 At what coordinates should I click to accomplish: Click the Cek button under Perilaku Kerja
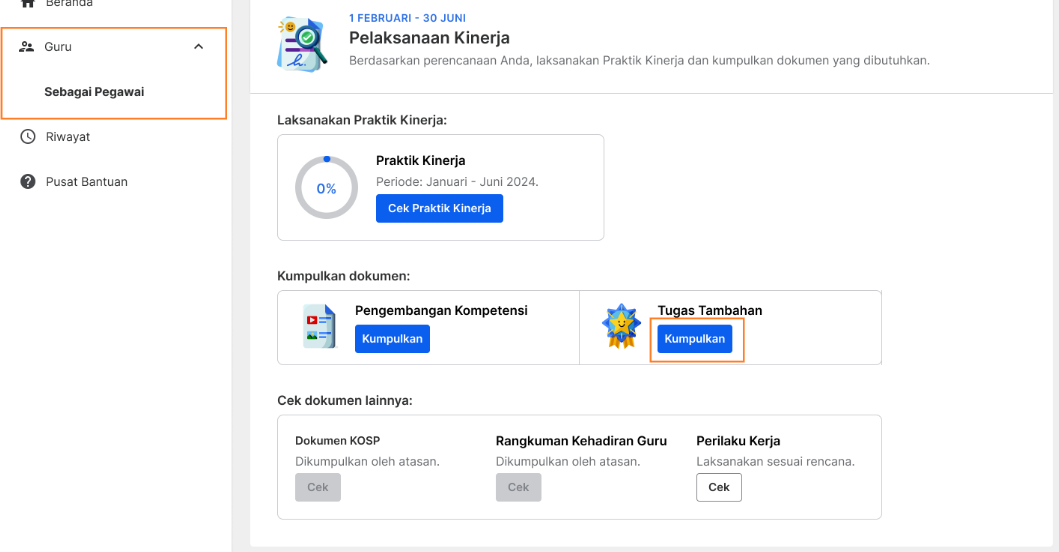click(x=719, y=487)
